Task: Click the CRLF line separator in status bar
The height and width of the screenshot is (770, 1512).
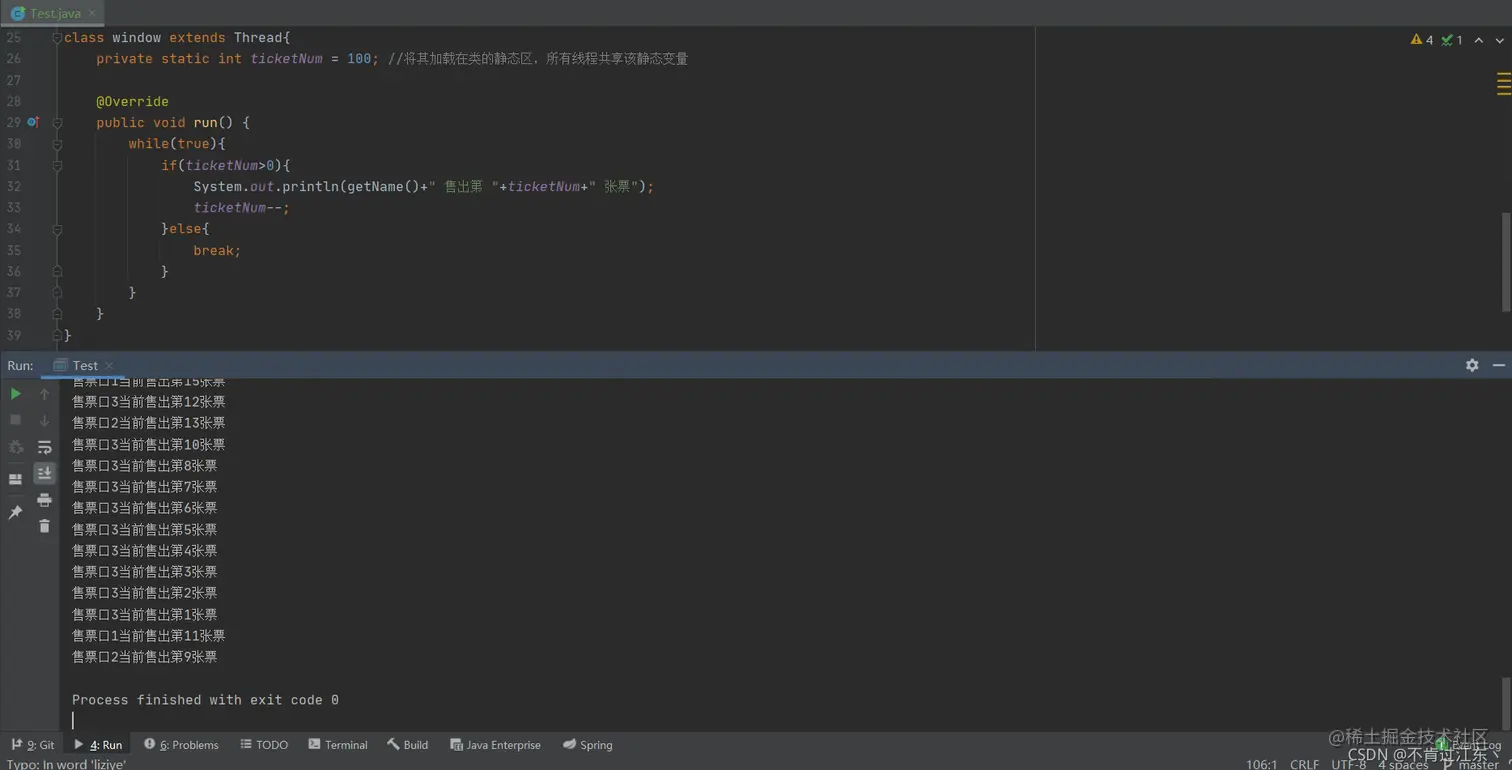Action: 1304,764
